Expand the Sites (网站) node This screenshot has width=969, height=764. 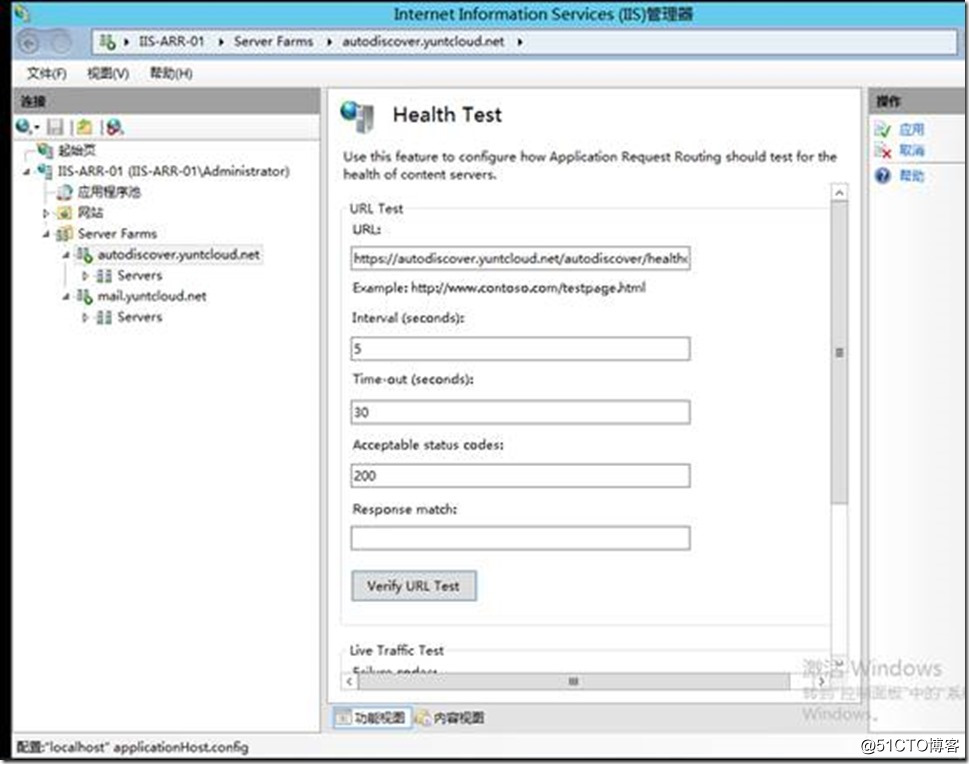[46, 213]
